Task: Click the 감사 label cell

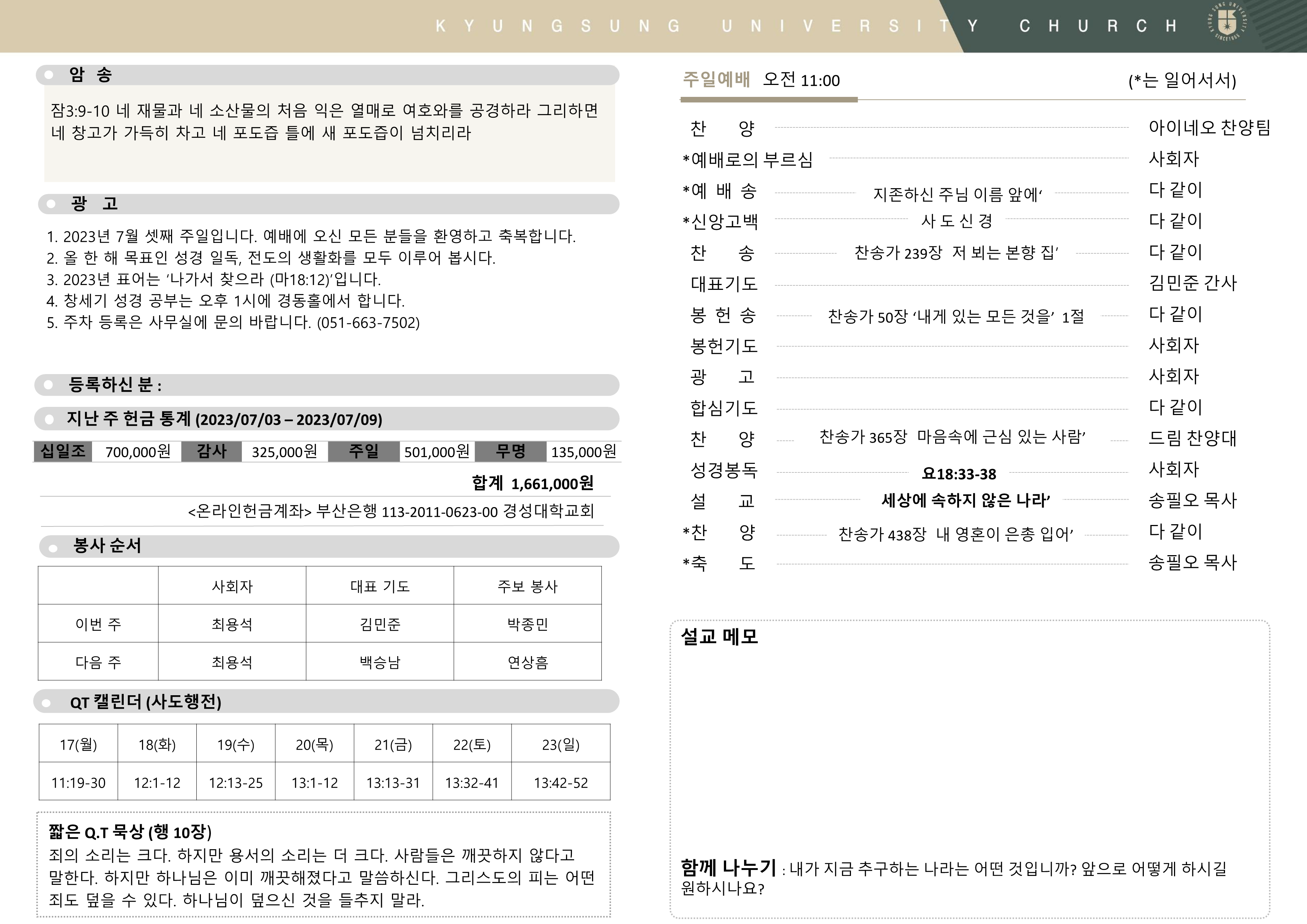Action: pyautogui.click(x=211, y=452)
